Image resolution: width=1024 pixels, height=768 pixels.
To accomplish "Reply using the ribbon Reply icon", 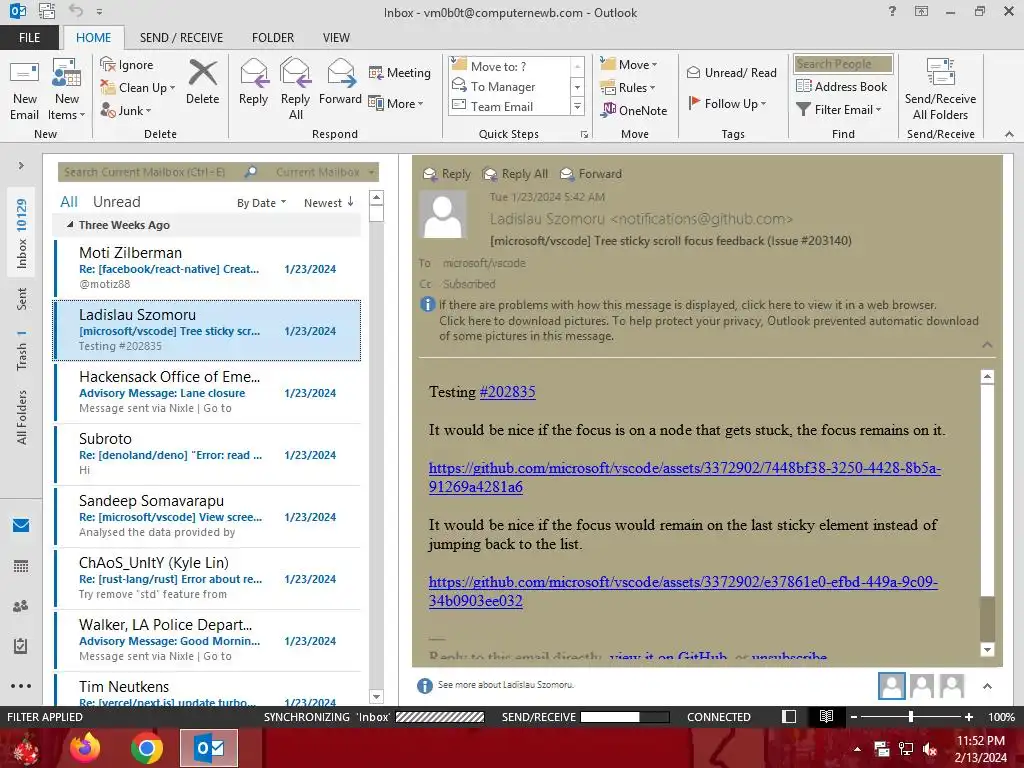I will (253, 82).
